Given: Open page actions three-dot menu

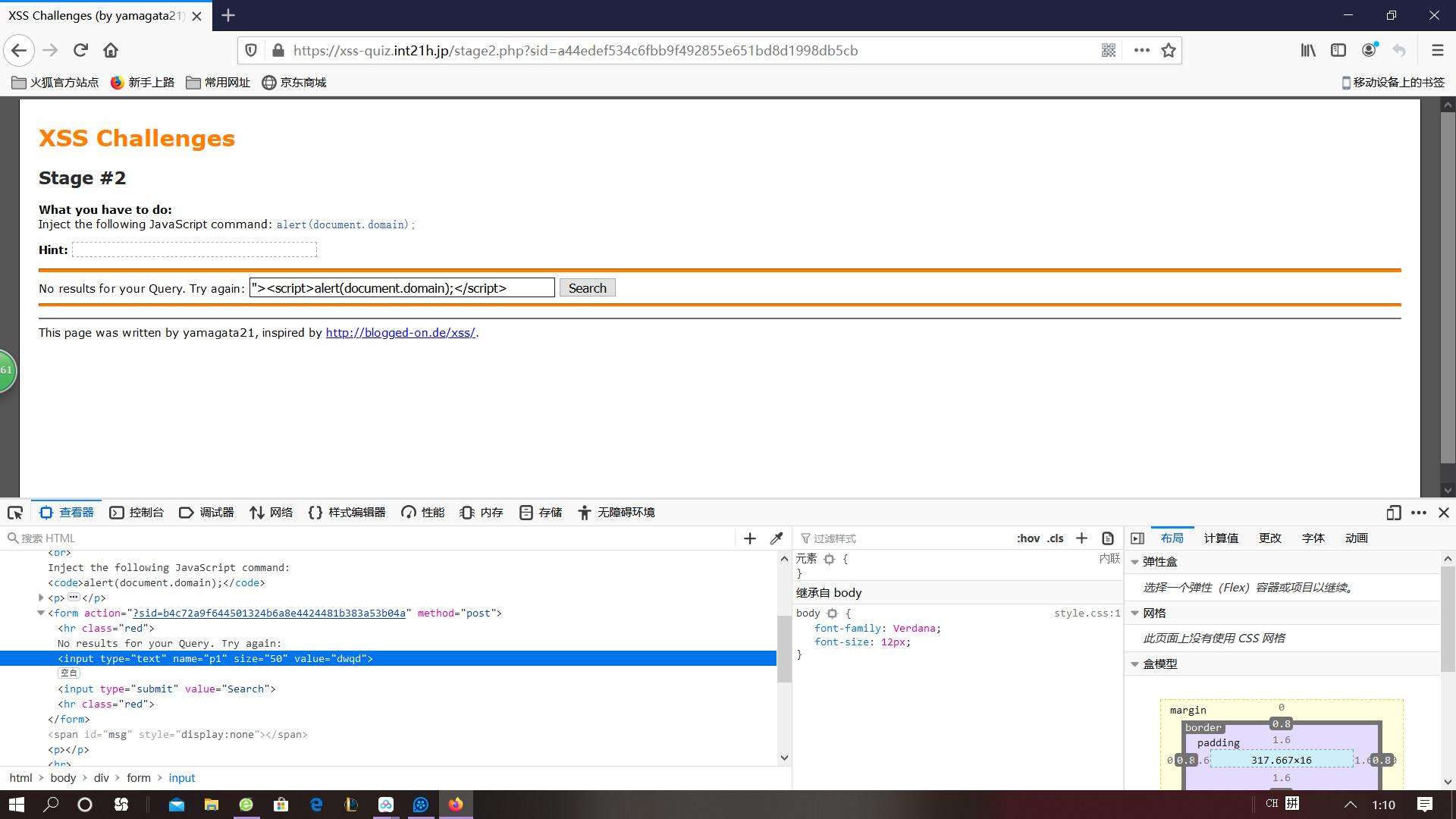Looking at the screenshot, I should (x=1141, y=51).
